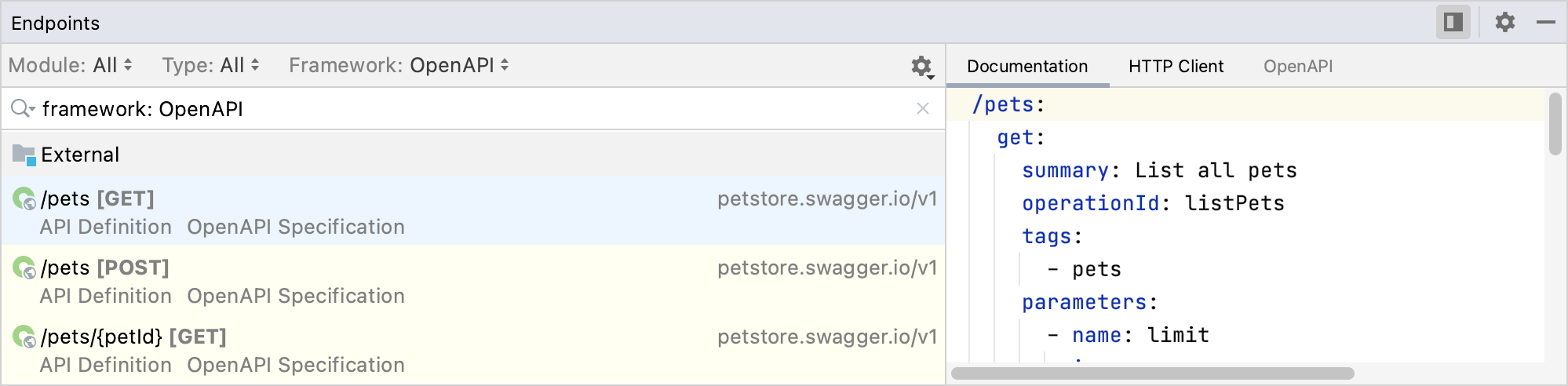Toggle the details panel layout icon

(x=1453, y=22)
